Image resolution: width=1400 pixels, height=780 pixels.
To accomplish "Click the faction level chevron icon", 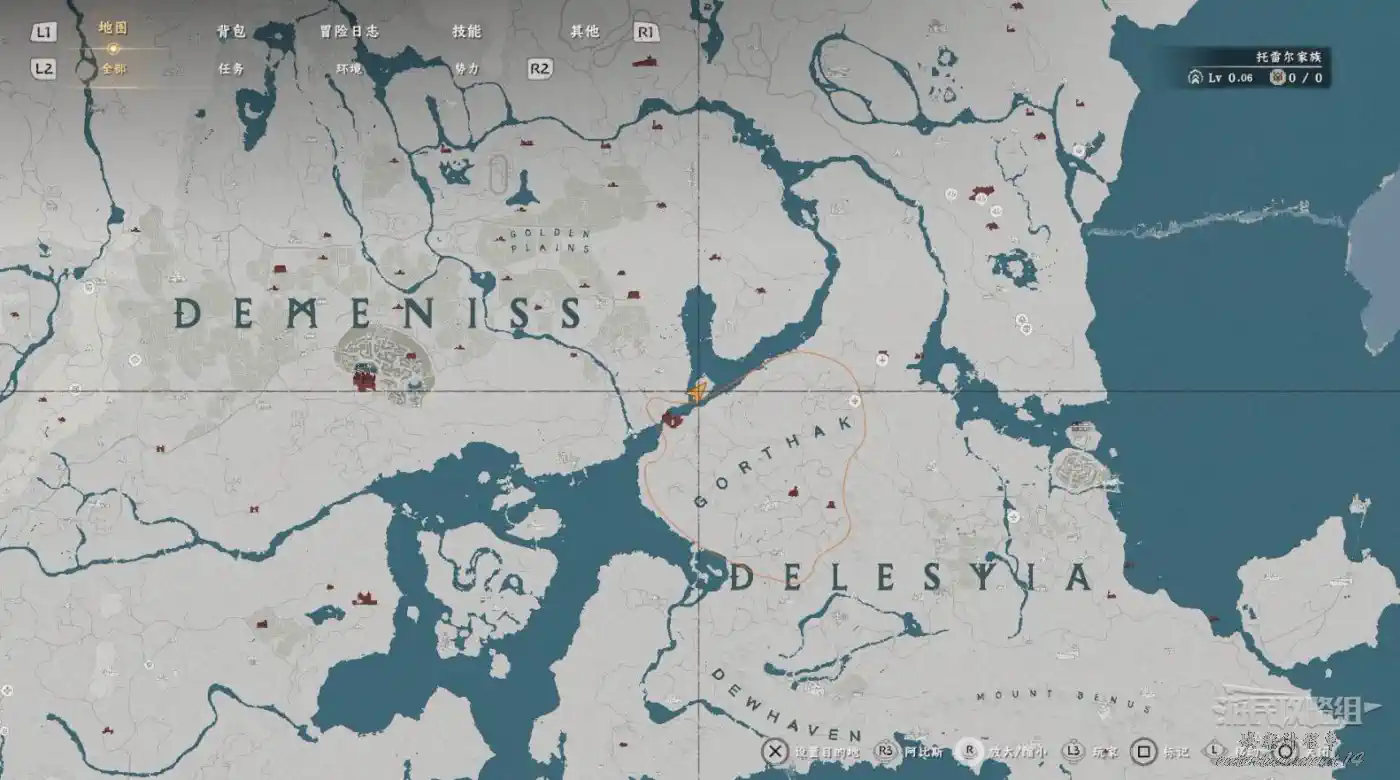I will click(1195, 78).
